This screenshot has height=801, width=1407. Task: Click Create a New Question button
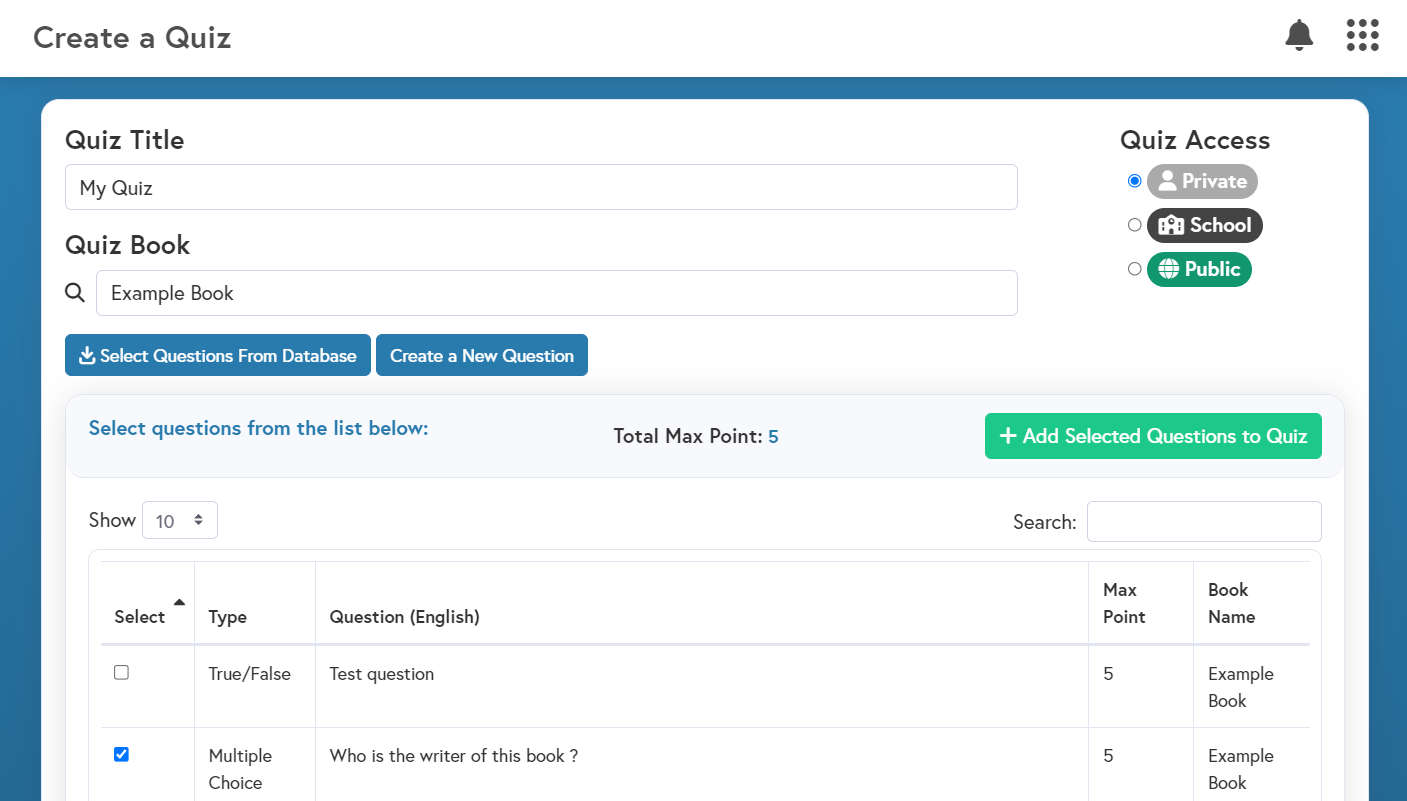point(481,356)
